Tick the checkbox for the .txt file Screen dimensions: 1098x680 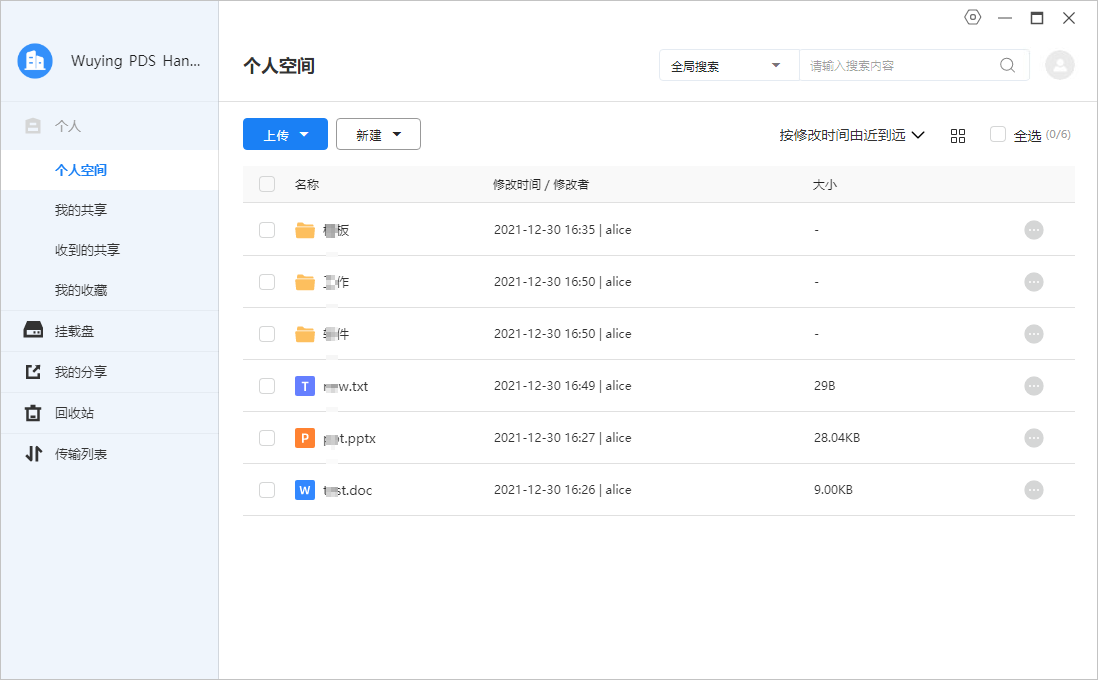pyautogui.click(x=267, y=386)
